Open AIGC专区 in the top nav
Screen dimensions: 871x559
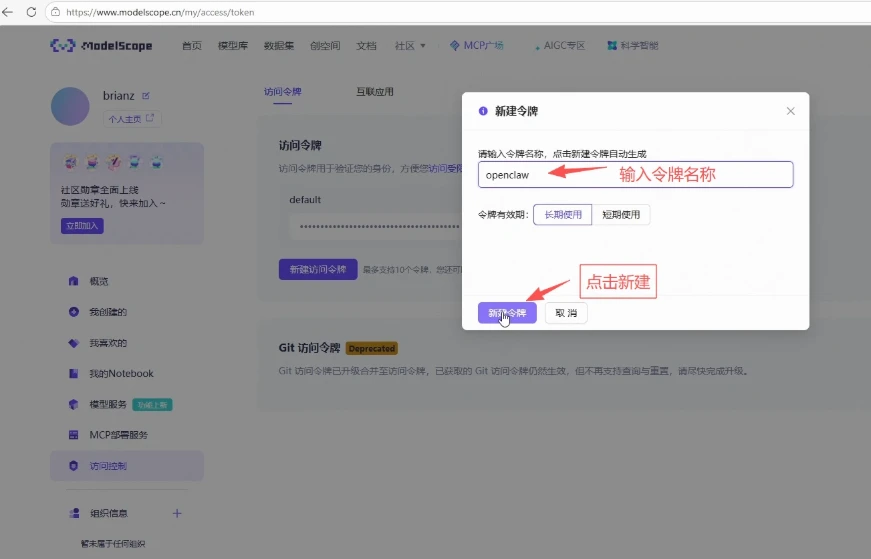click(x=560, y=46)
